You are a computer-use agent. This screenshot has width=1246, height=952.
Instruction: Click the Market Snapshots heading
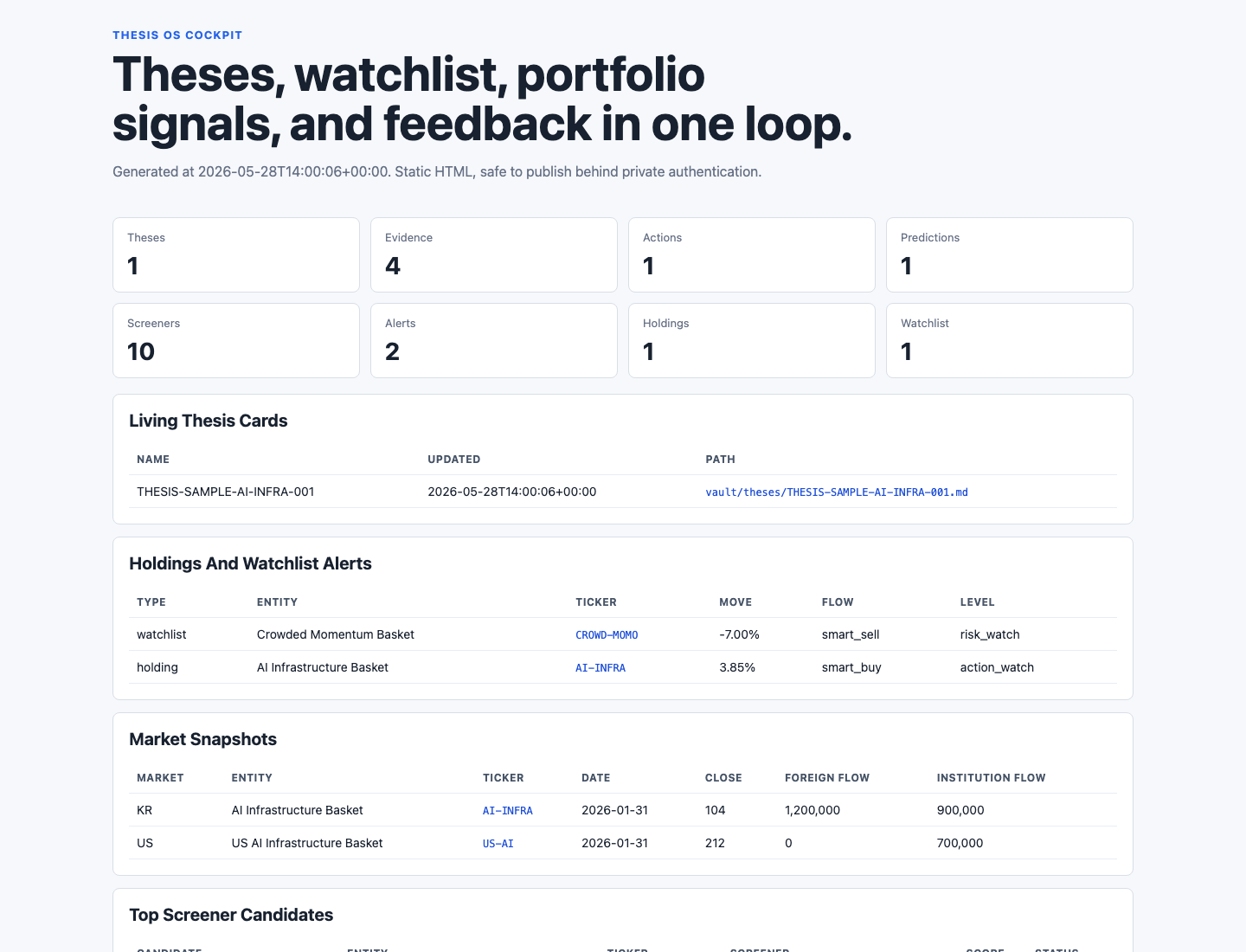(x=203, y=739)
